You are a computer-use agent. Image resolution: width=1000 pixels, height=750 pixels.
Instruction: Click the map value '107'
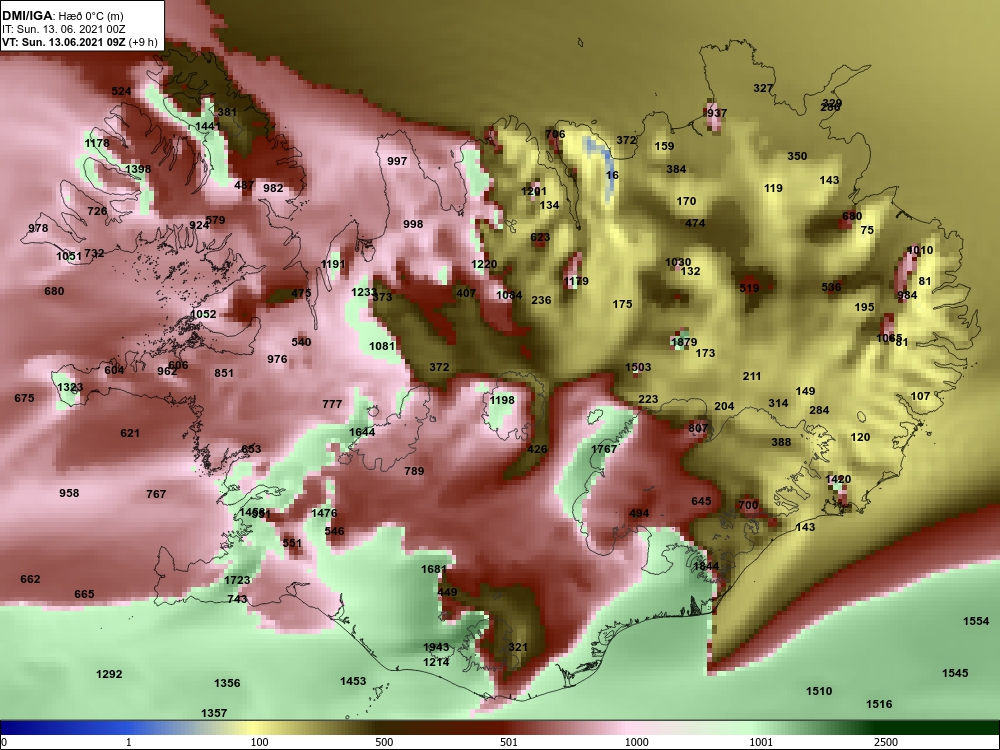(920, 396)
